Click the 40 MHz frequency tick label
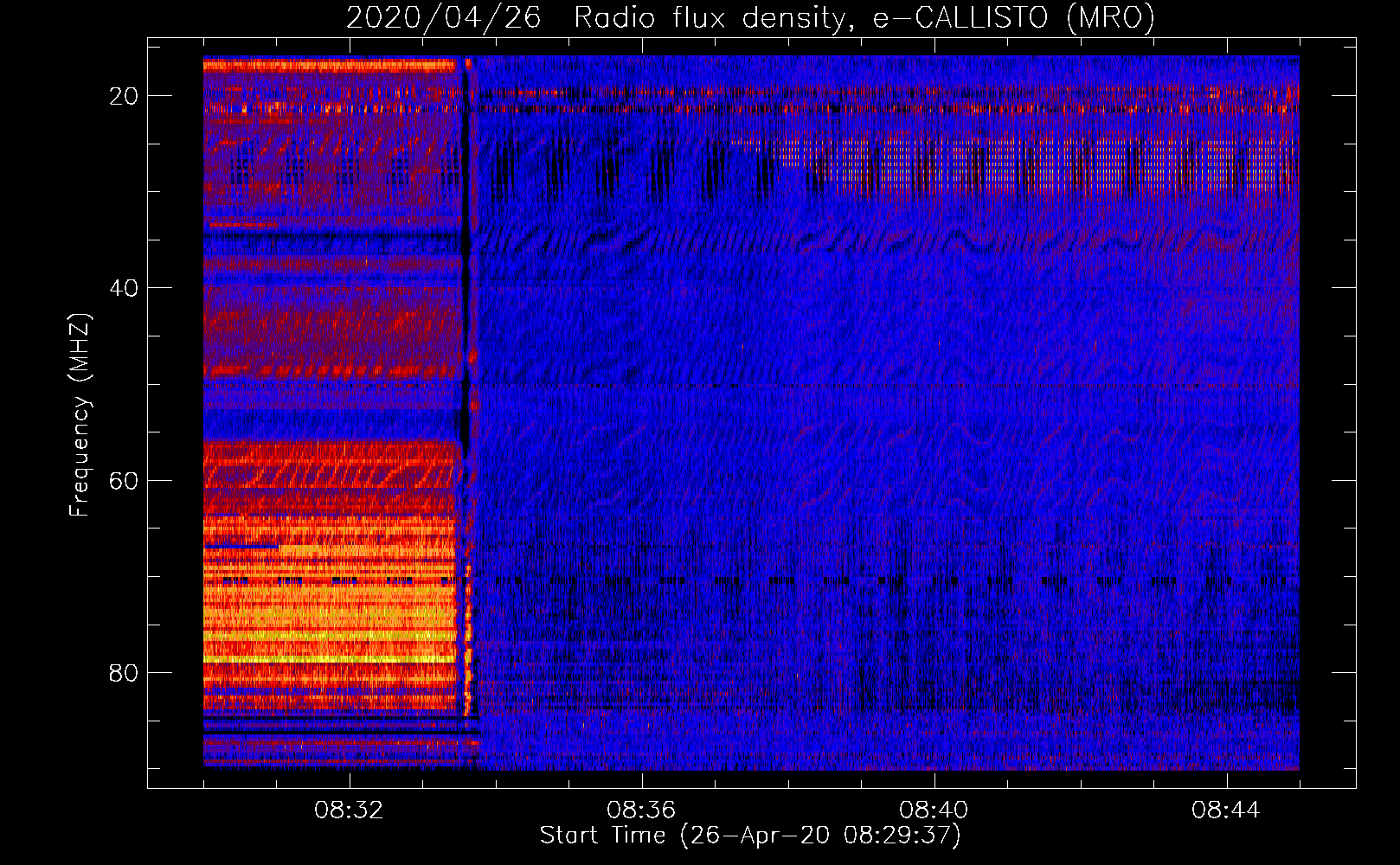 [124, 288]
